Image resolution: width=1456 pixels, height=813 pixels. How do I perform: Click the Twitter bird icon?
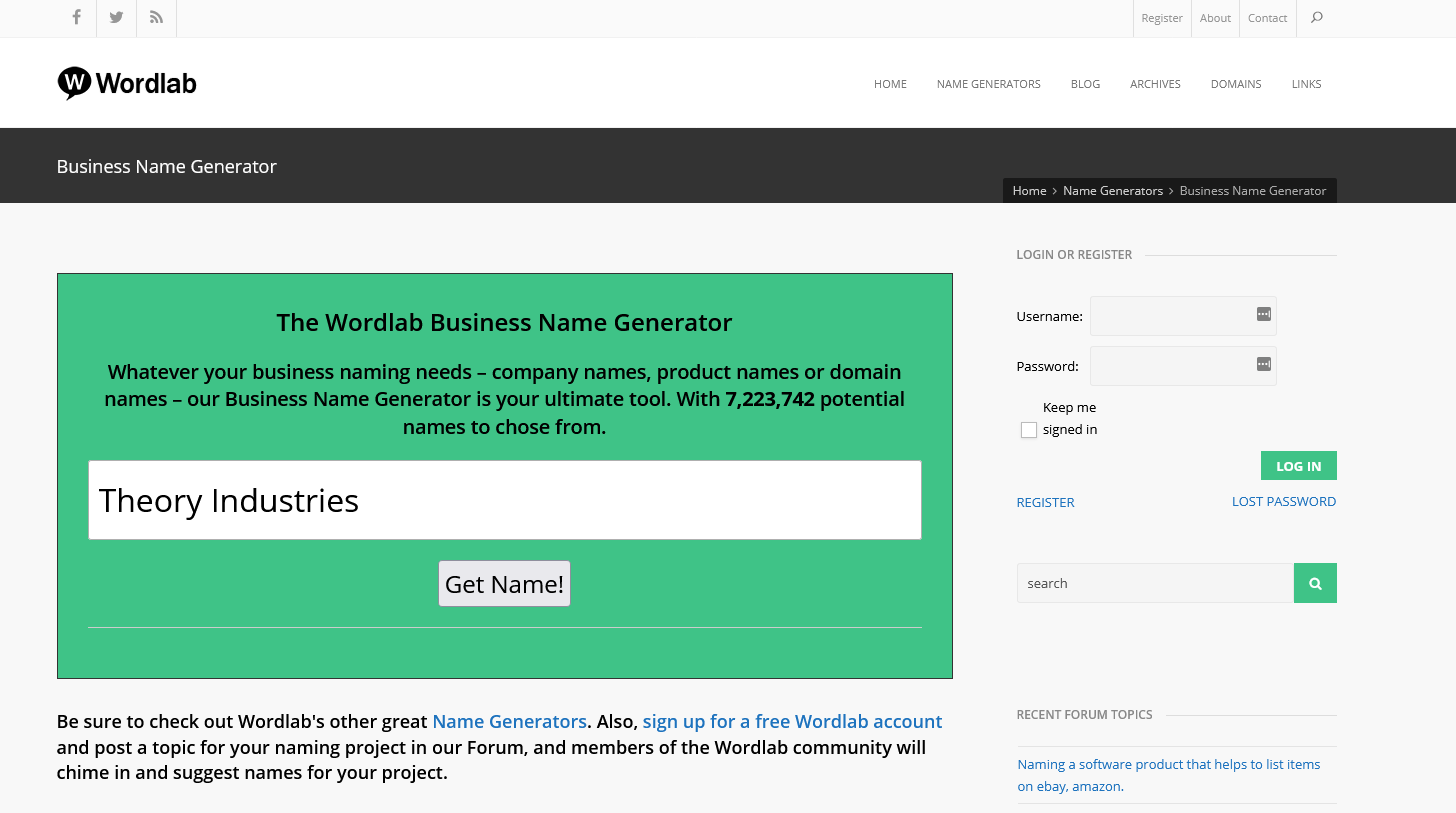[x=116, y=18]
